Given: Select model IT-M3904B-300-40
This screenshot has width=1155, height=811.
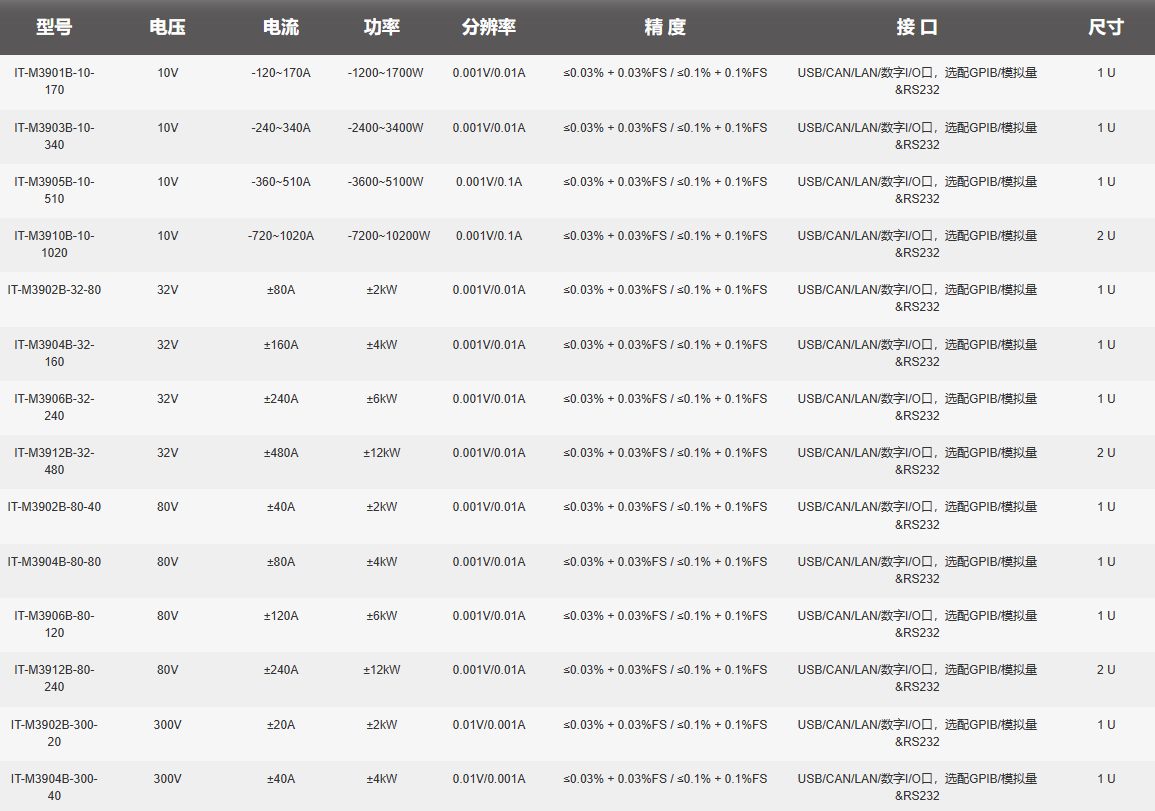Looking at the screenshot, I should point(55,787).
